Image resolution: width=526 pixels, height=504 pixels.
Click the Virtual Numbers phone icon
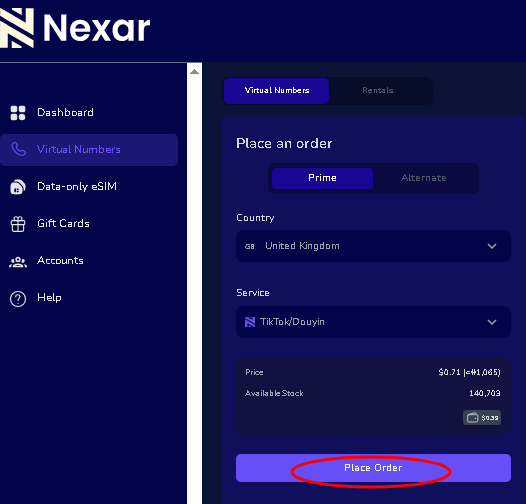pyautogui.click(x=18, y=149)
